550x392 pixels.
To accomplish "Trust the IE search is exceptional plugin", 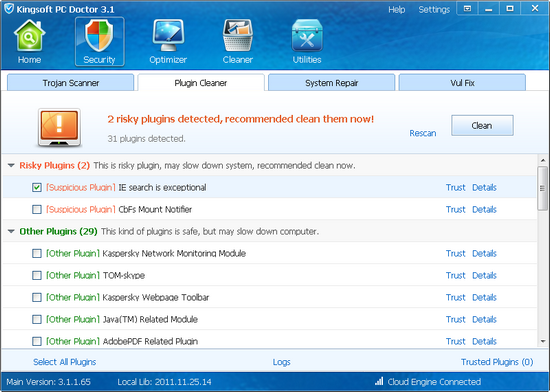I will point(456,188).
